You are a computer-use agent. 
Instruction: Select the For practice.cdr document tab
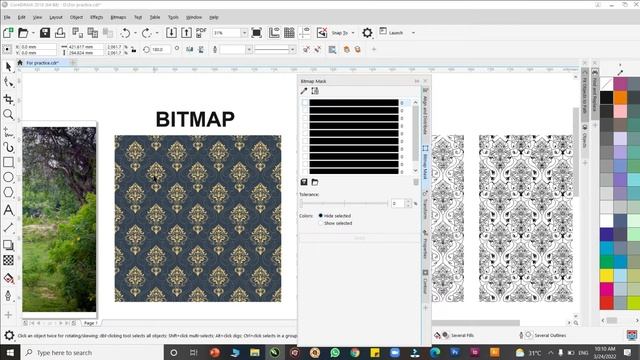[x=42, y=63]
